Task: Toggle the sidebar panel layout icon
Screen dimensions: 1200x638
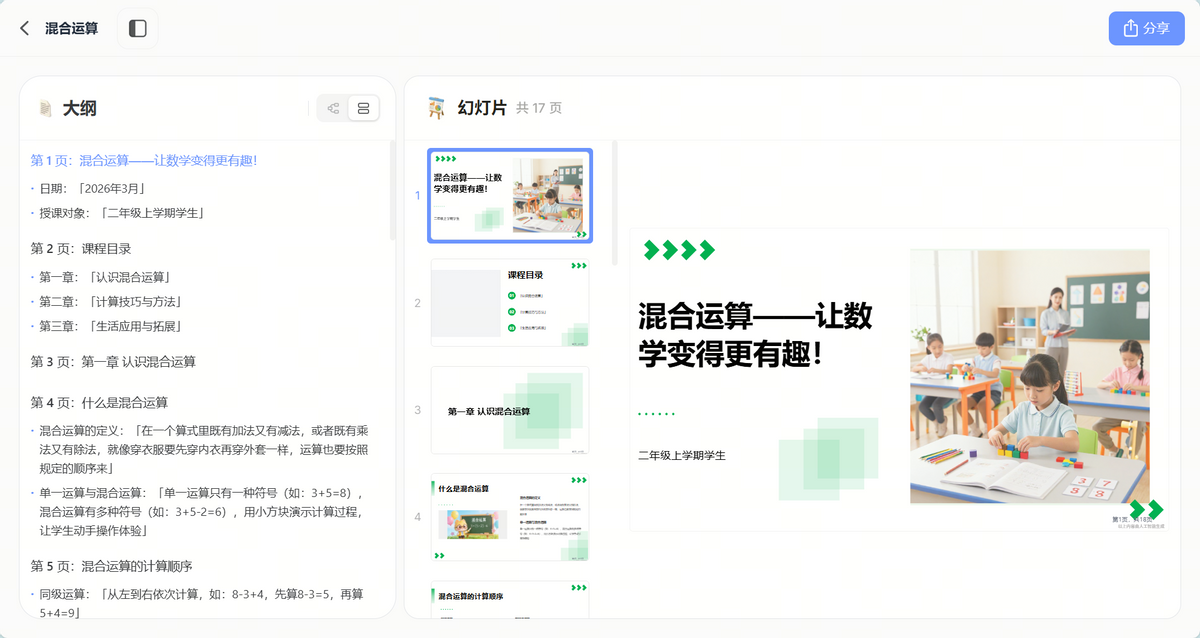Action: tap(138, 28)
